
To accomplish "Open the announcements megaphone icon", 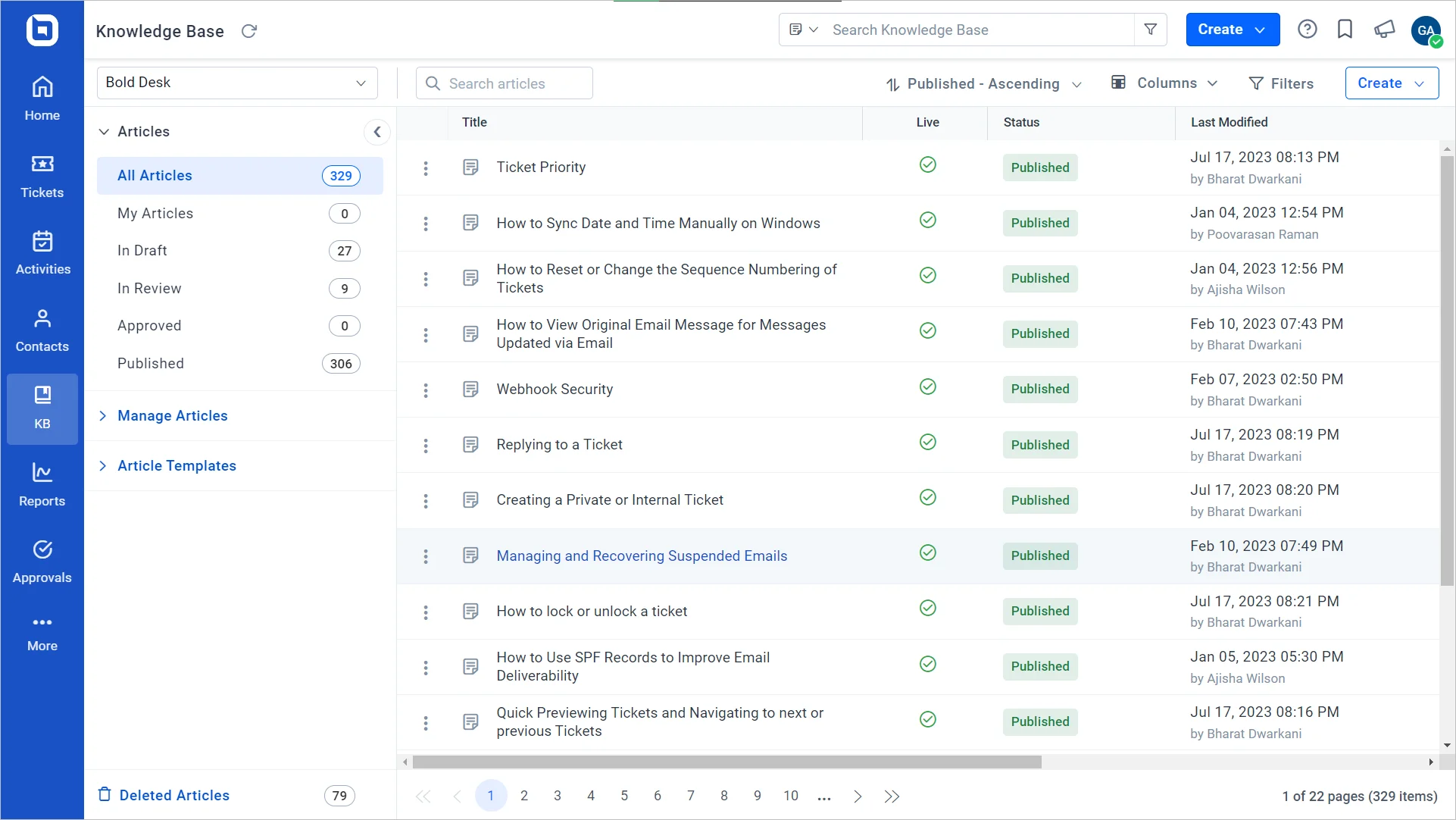I will (x=1384, y=30).
